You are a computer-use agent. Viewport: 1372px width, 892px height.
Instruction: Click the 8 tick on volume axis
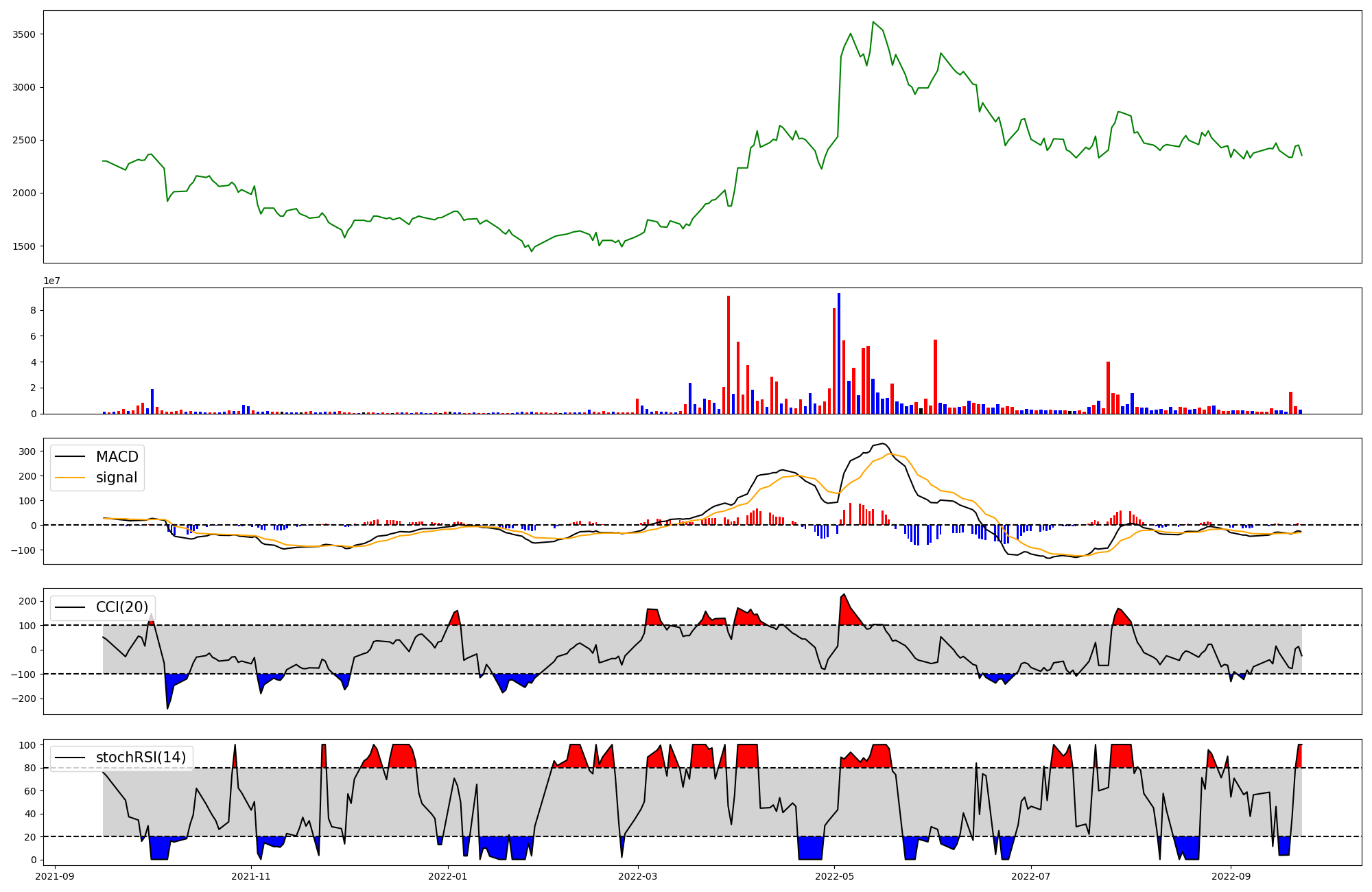pos(33,310)
